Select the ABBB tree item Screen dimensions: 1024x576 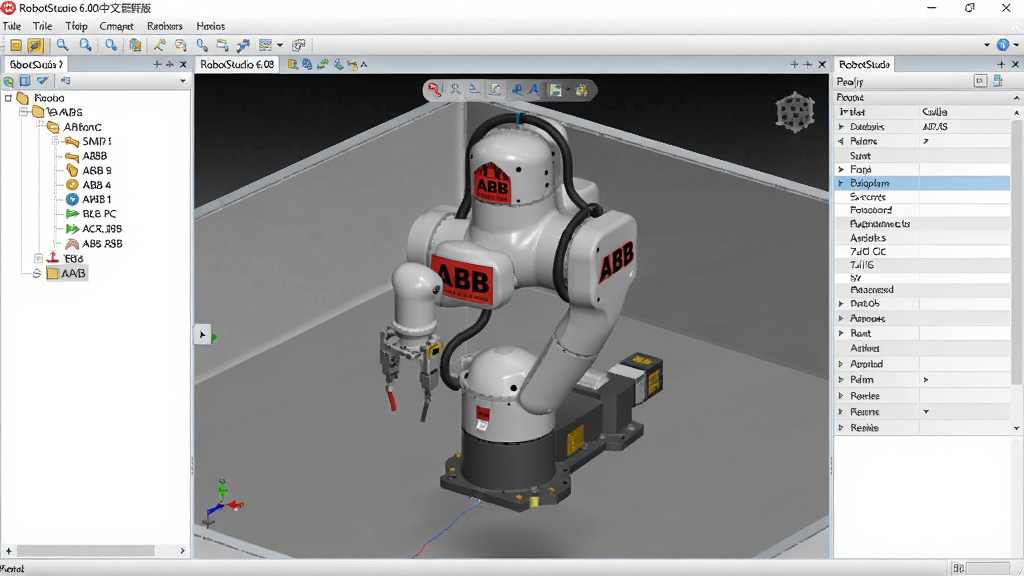[x=86, y=155]
